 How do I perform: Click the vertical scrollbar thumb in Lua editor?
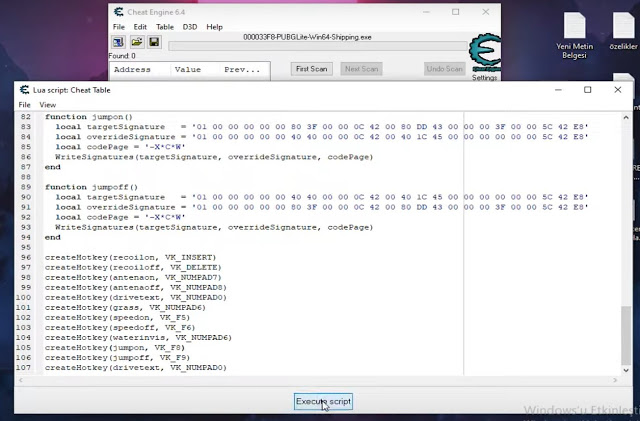point(626,336)
